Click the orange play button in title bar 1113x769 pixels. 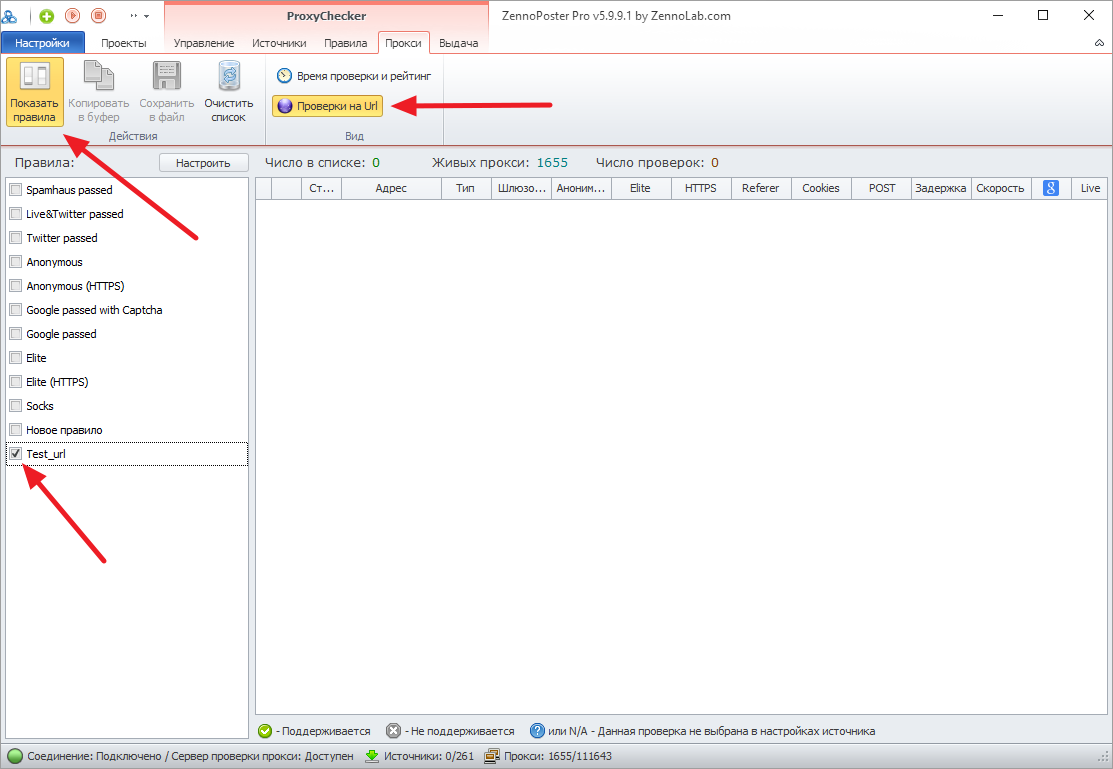pyautogui.click(x=72, y=16)
